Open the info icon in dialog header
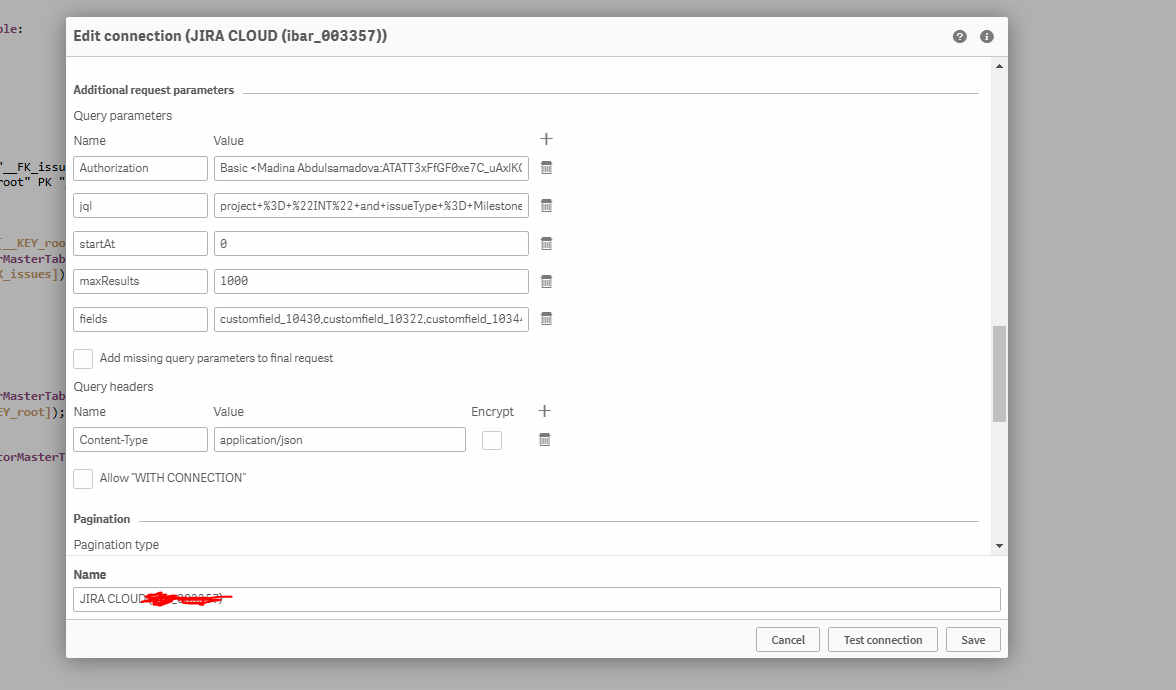This screenshot has height=690, width=1176. point(987,37)
